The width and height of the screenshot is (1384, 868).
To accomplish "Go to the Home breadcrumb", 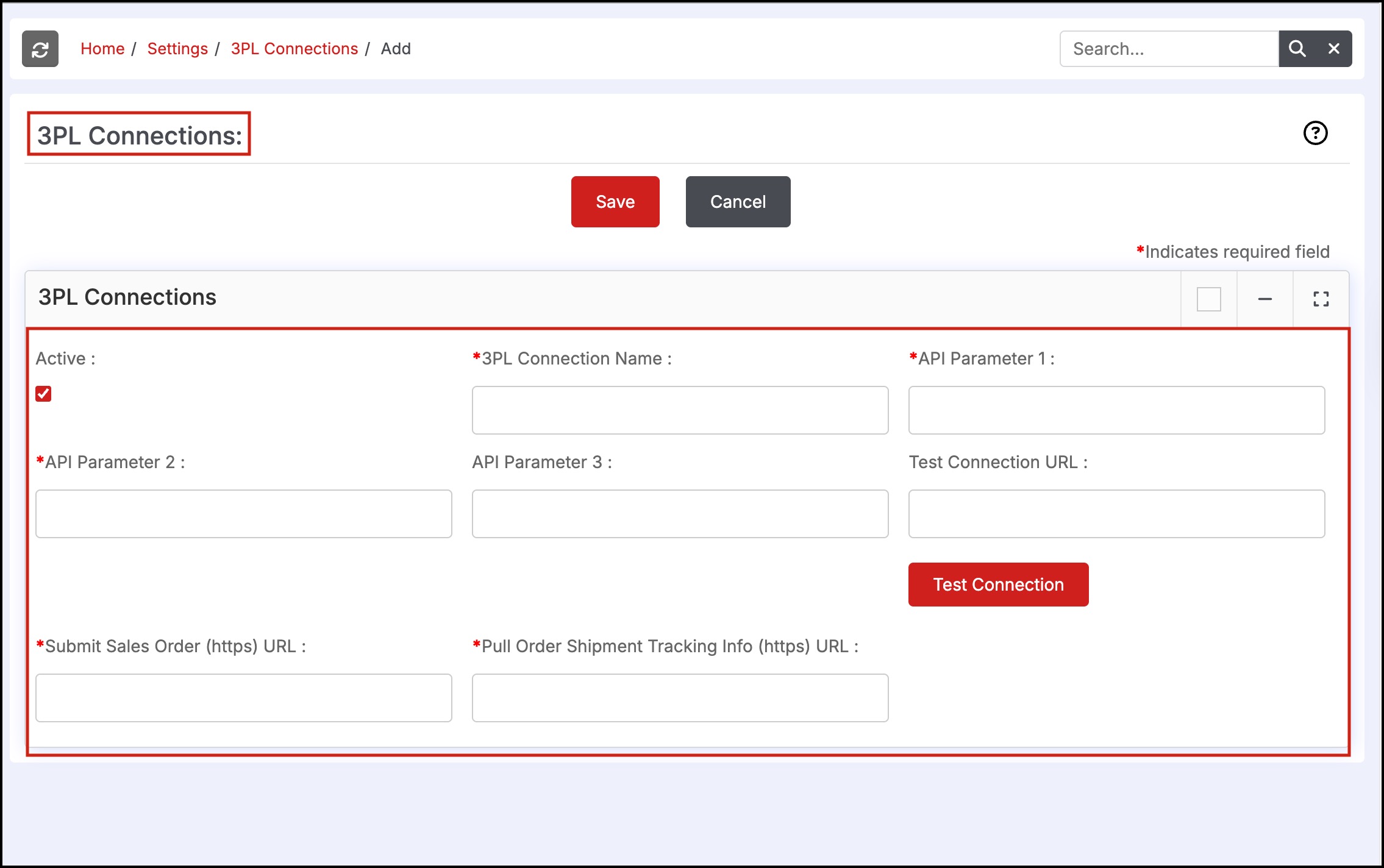I will (x=102, y=49).
